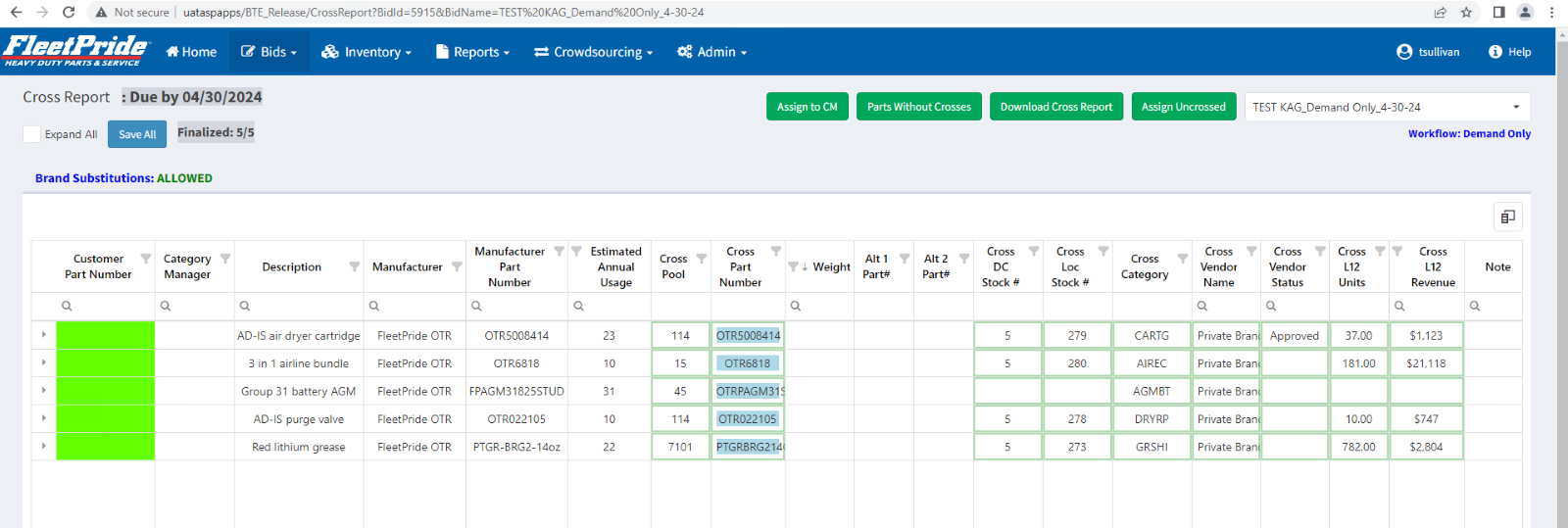1568x528 pixels.
Task: Open filter for Cross Pool column
Action: [x=702, y=259]
